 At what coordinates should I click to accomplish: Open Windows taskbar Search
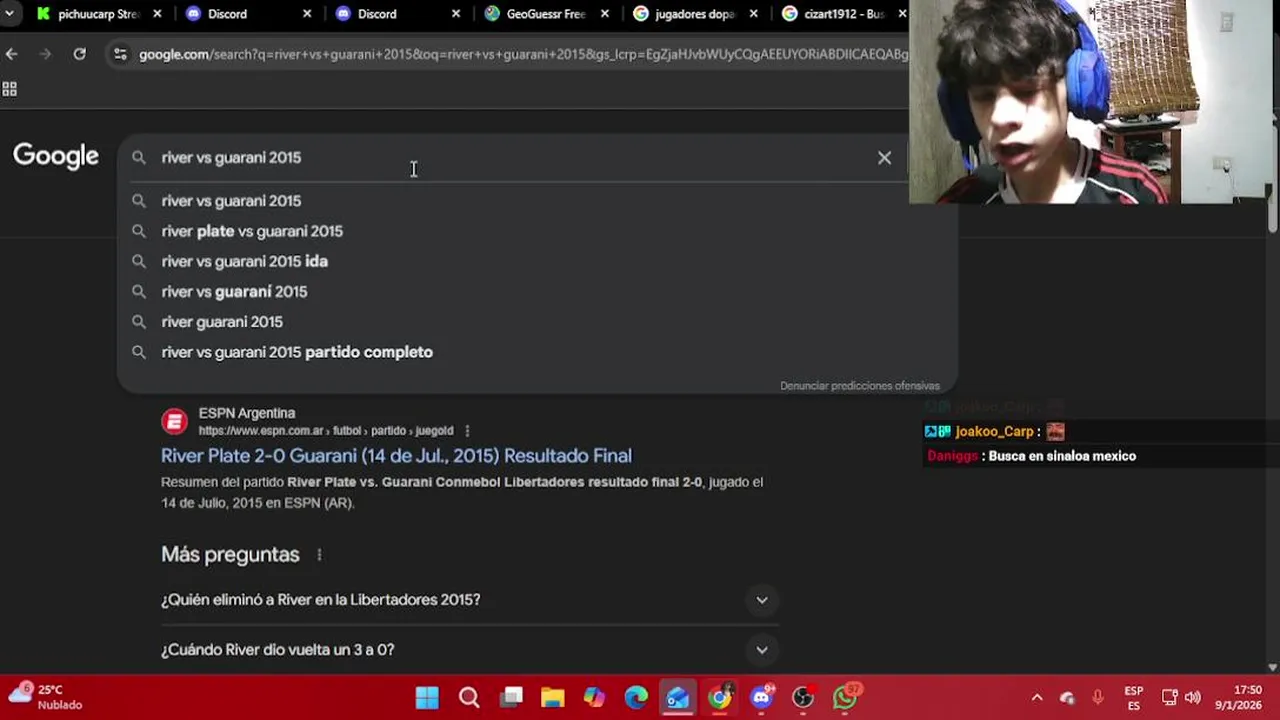[469, 697]
